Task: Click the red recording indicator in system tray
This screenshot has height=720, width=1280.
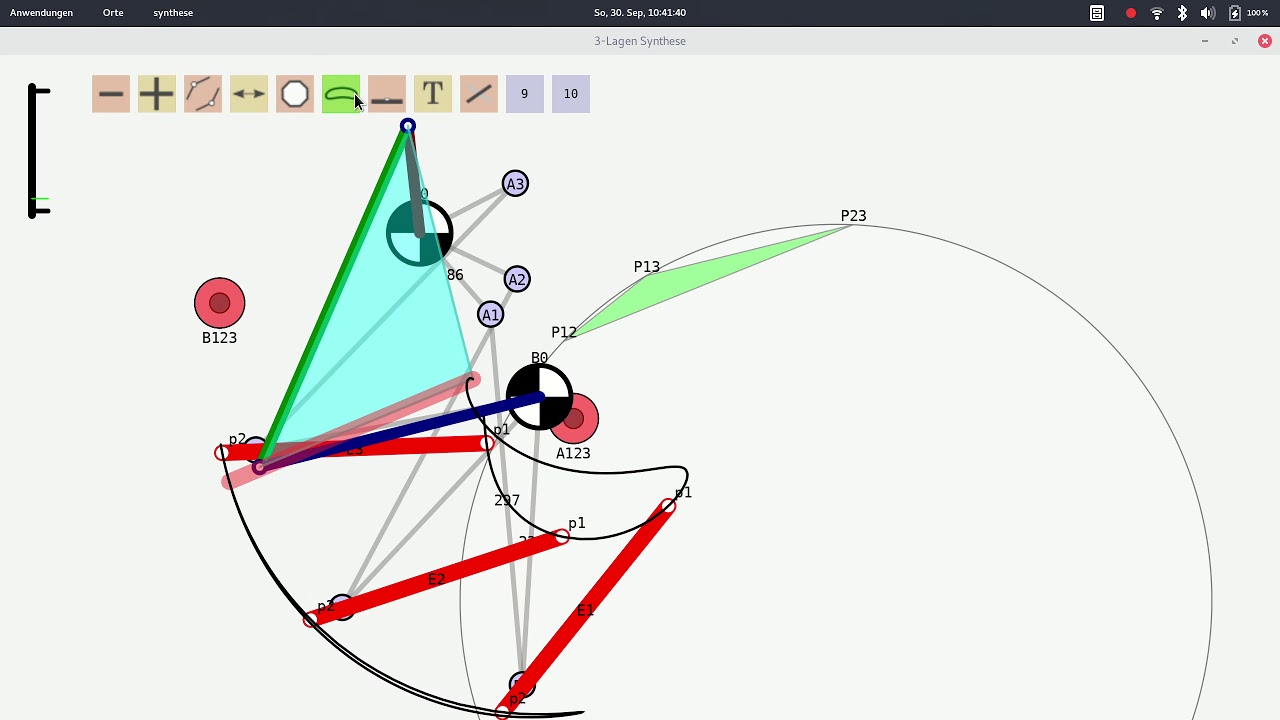Action: click(x=1131, y=13)
